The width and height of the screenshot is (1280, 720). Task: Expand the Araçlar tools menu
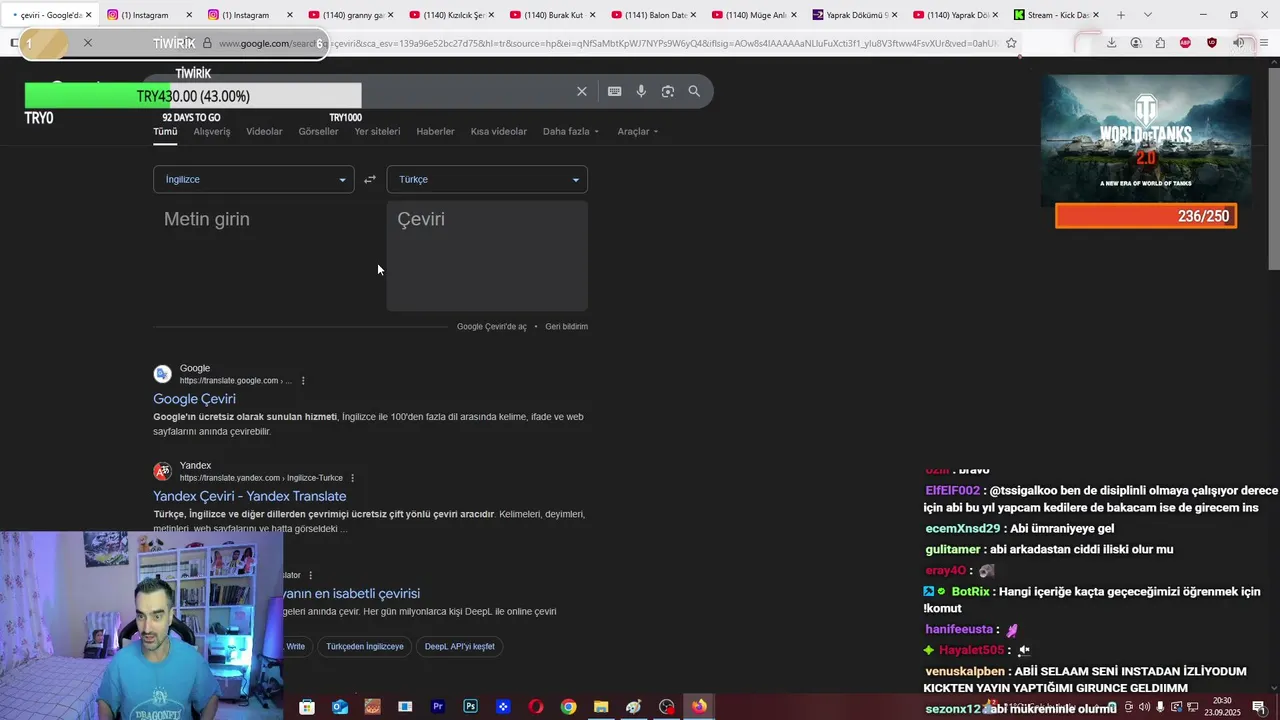(x=637, y=131)
